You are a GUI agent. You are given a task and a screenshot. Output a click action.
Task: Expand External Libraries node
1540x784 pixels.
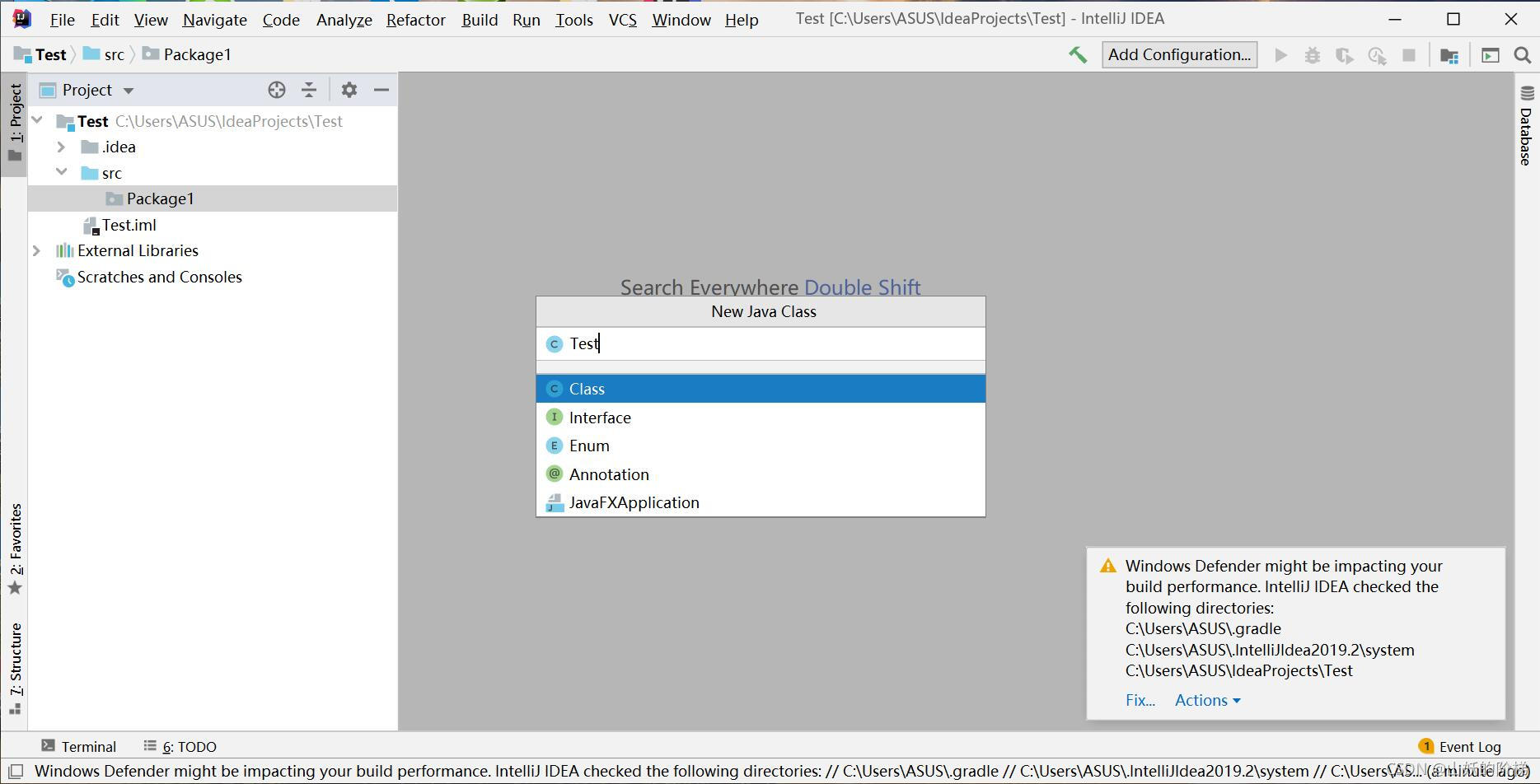[36, 250]
